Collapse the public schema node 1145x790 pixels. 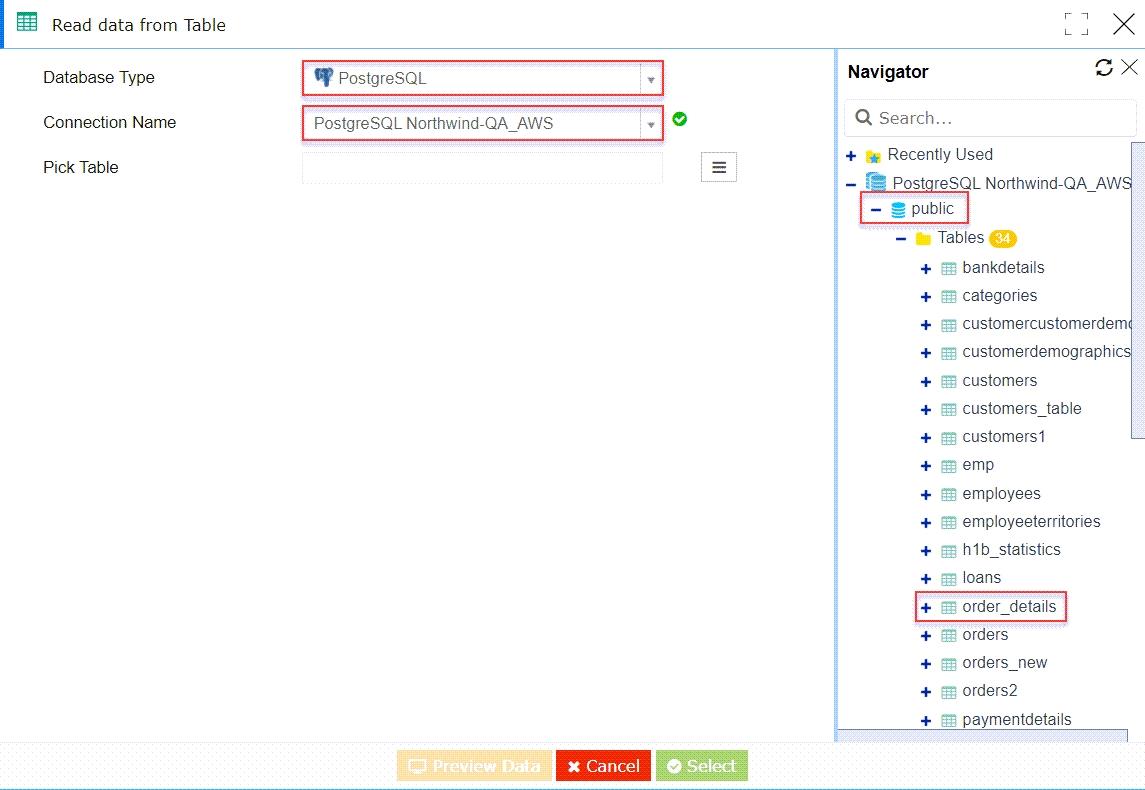coord(877,209)
